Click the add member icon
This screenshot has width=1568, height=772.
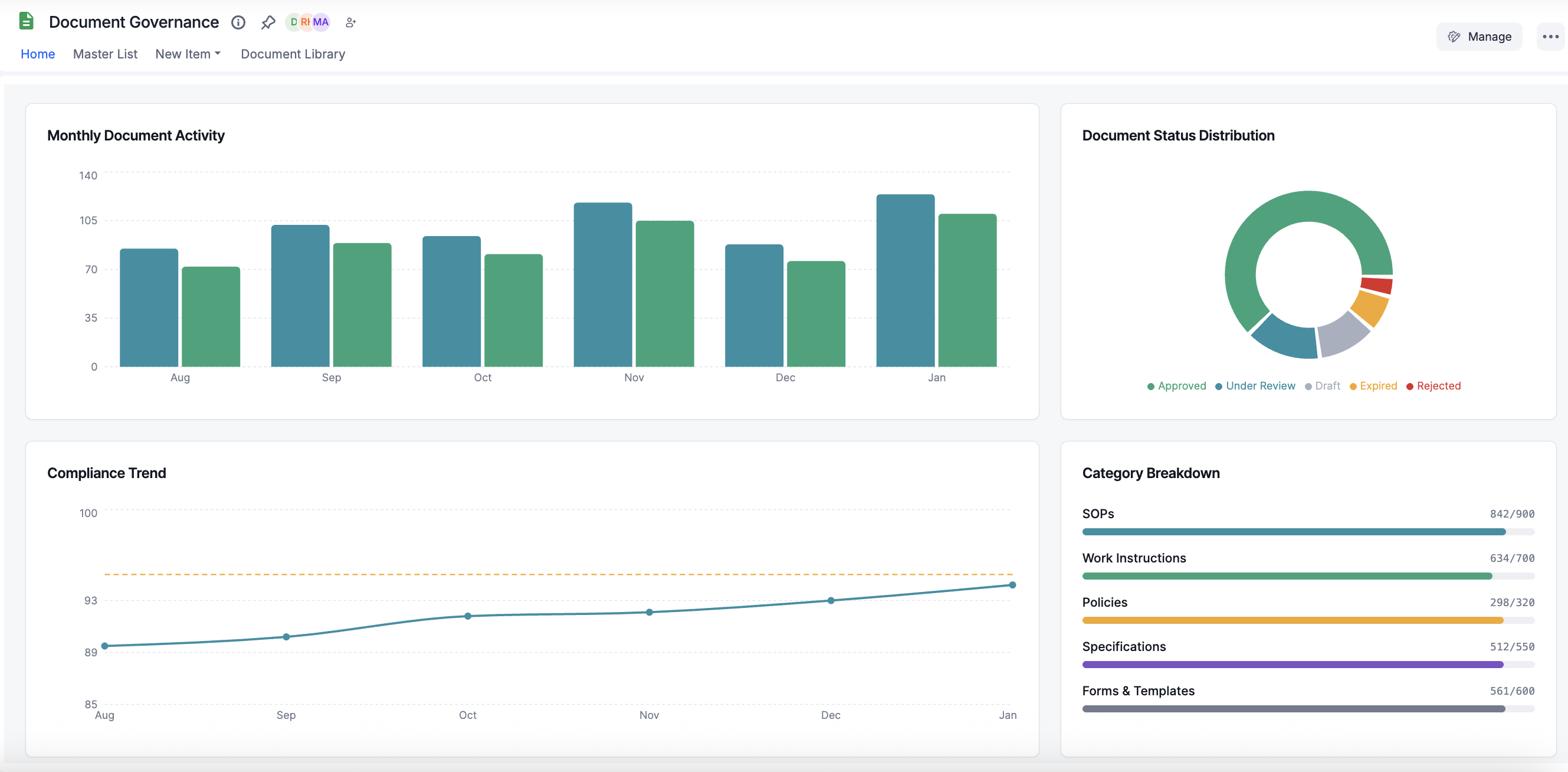coord(350,22)
